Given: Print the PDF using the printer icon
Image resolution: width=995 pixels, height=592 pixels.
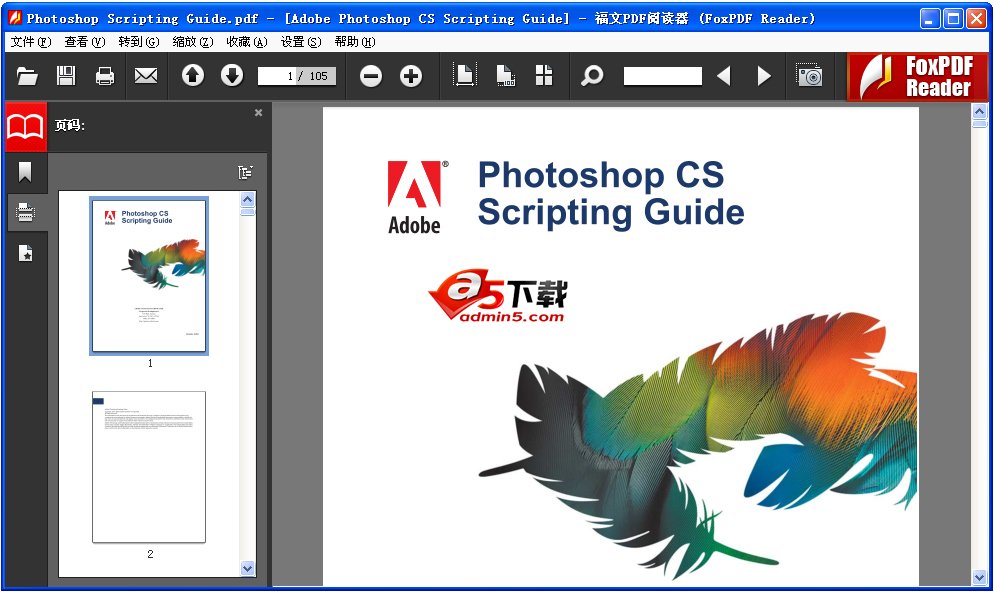Looking at the screenshot, I should pyautogui.click(x=105, y=76).
